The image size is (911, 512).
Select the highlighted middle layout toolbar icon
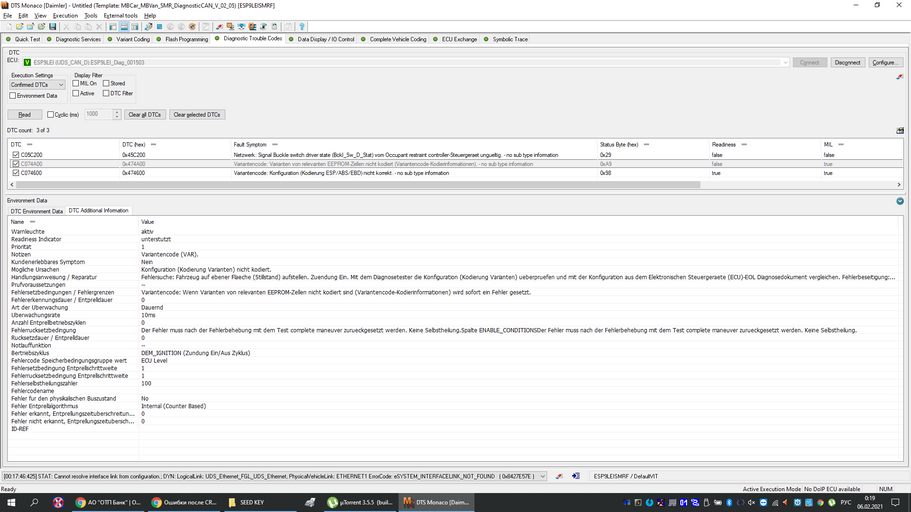tap(124, 27)
